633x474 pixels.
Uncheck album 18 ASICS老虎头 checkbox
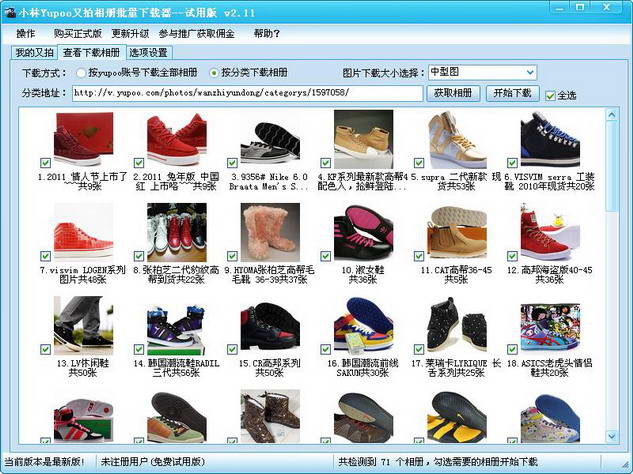512,349
